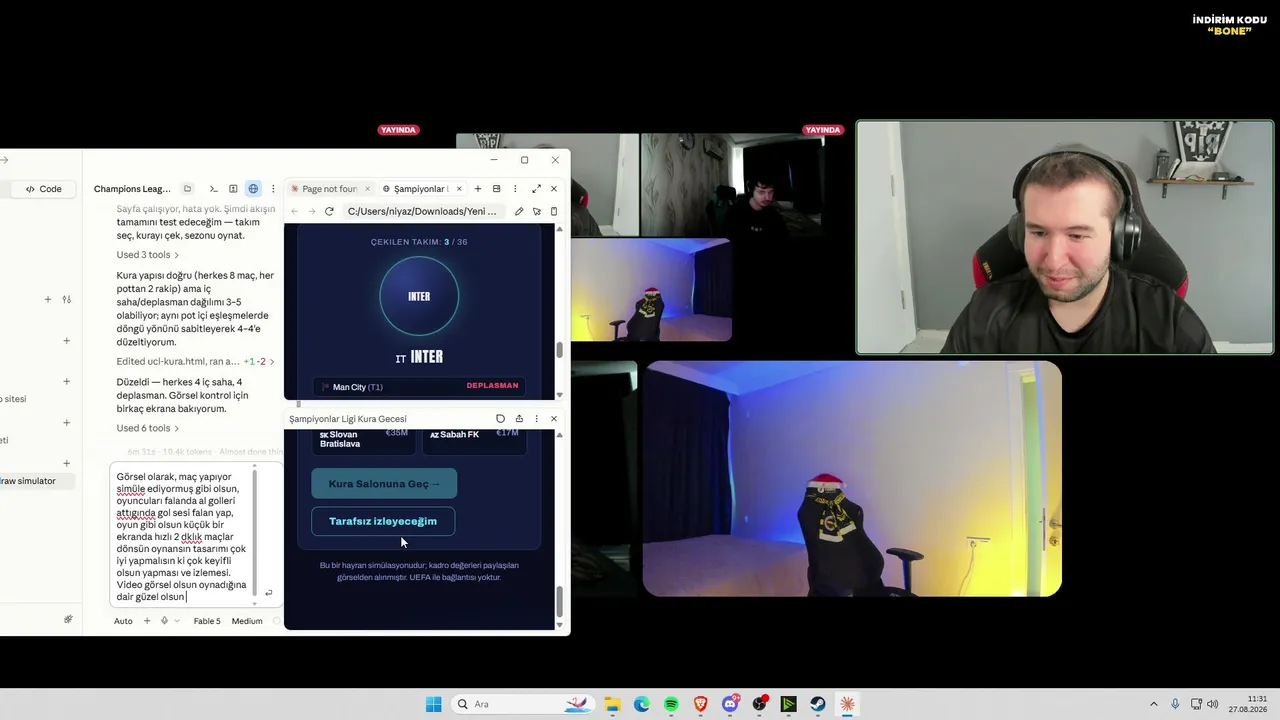Switch to the Şampiyonlar tab

(421, 189)
